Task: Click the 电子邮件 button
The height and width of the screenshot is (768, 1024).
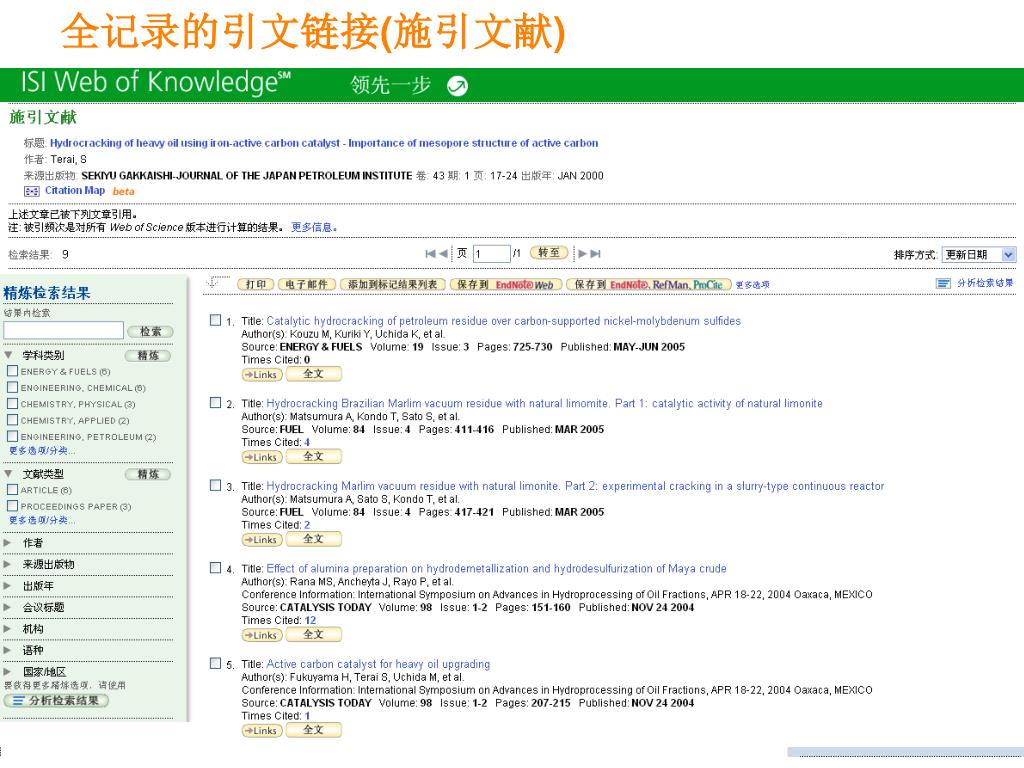Action: point(306,284)
